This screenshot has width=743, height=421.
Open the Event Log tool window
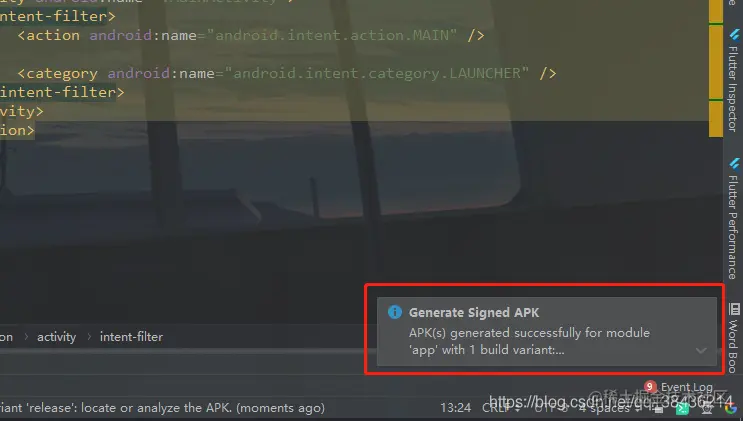[x=686, y=387]
